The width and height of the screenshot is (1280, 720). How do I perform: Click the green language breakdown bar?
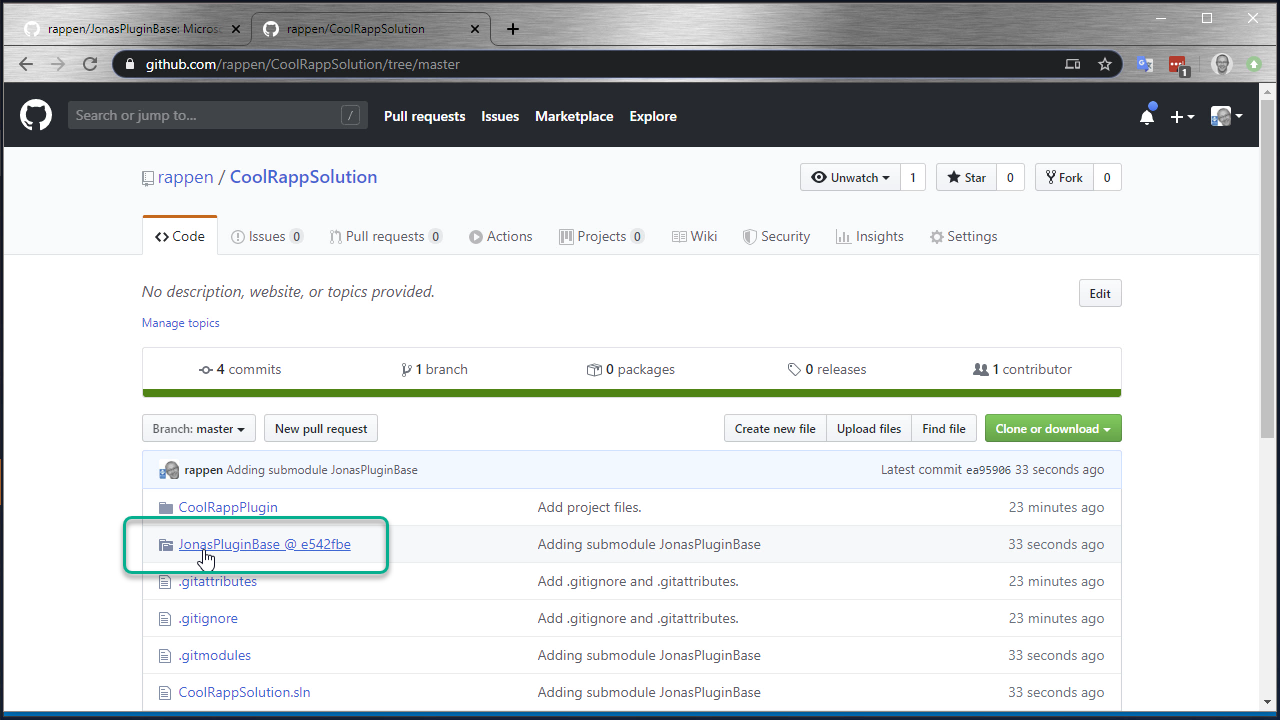pyautogui.click(x=632, y=393)
